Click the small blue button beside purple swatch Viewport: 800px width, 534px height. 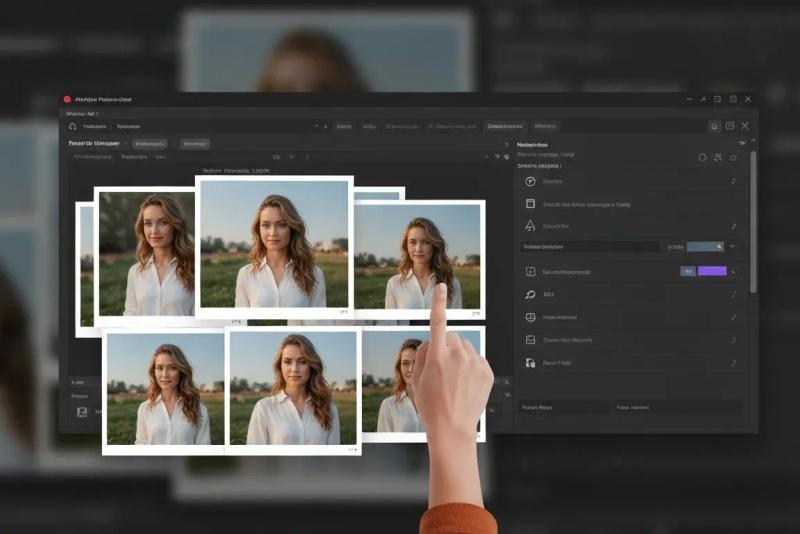[688, 271]
